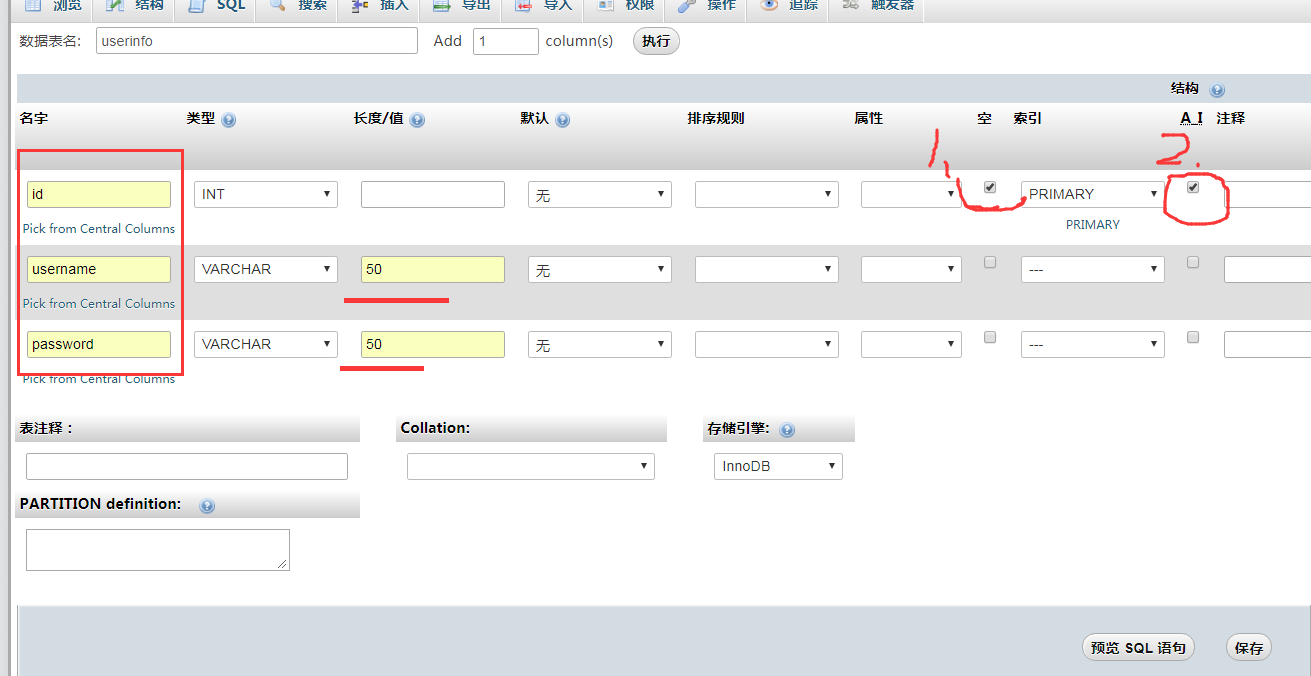Screen dimensions: 1311x676
Task: Open the Collation dropdown
Action: pyautogui.click(x=530, y=466)
